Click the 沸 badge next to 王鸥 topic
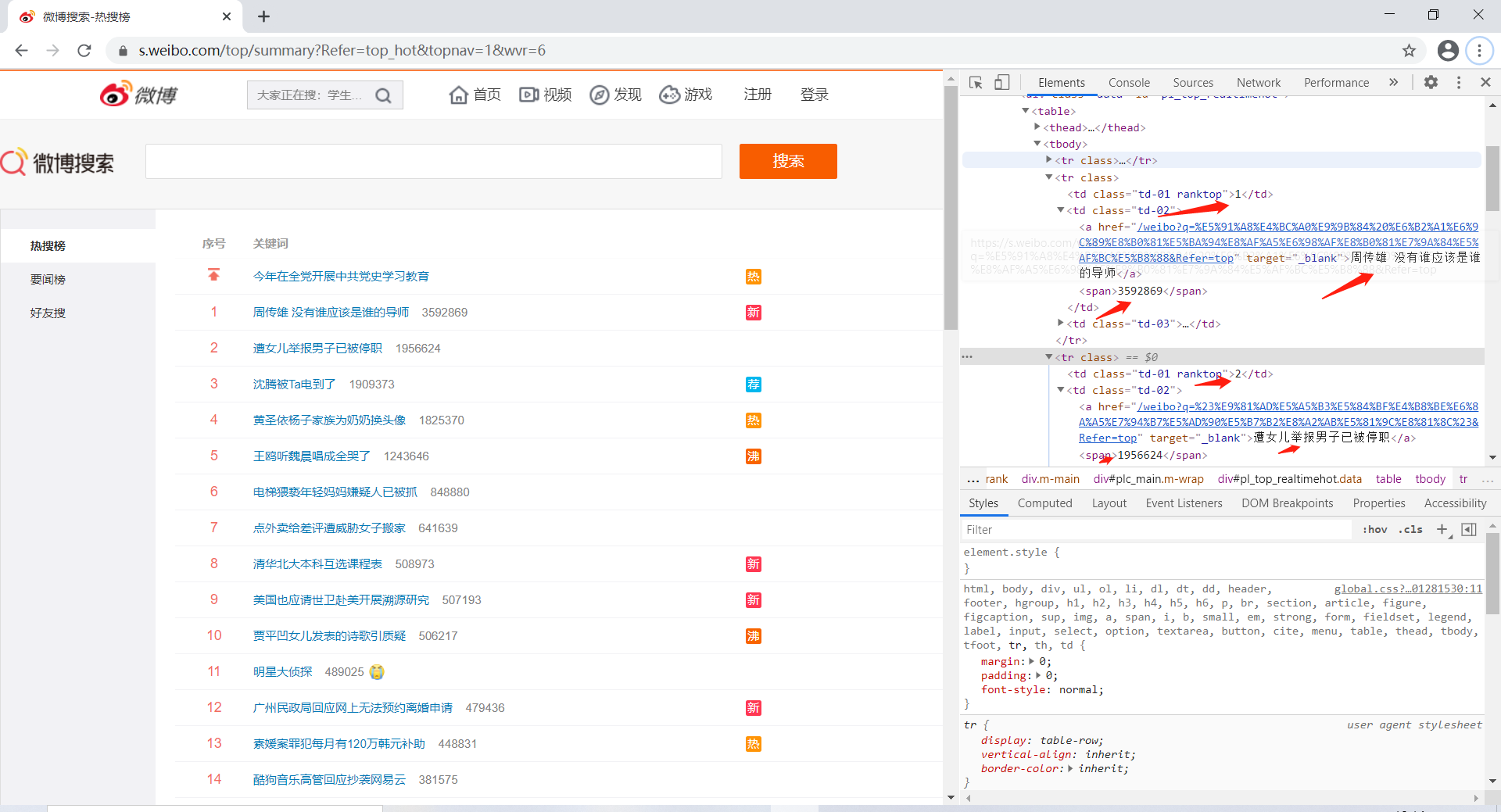This screenshot has height=812, width=1501. (753, 456)
